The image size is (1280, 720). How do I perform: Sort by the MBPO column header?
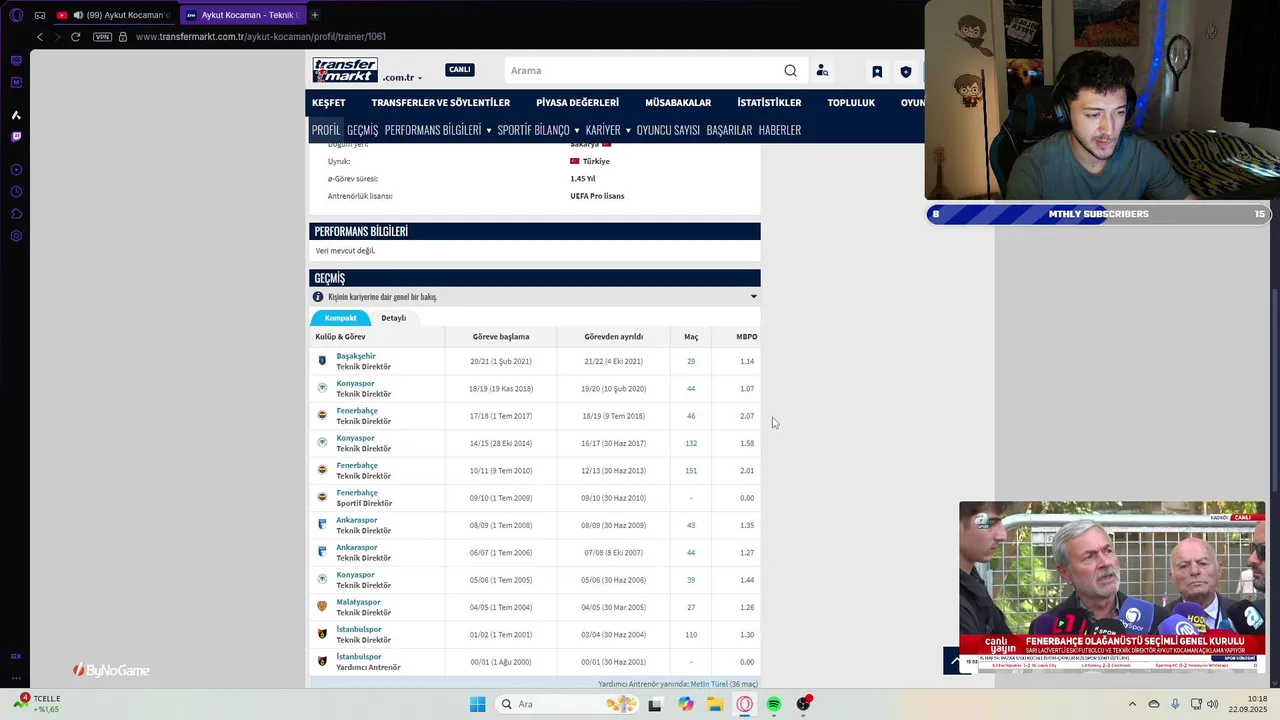point(747,337)
